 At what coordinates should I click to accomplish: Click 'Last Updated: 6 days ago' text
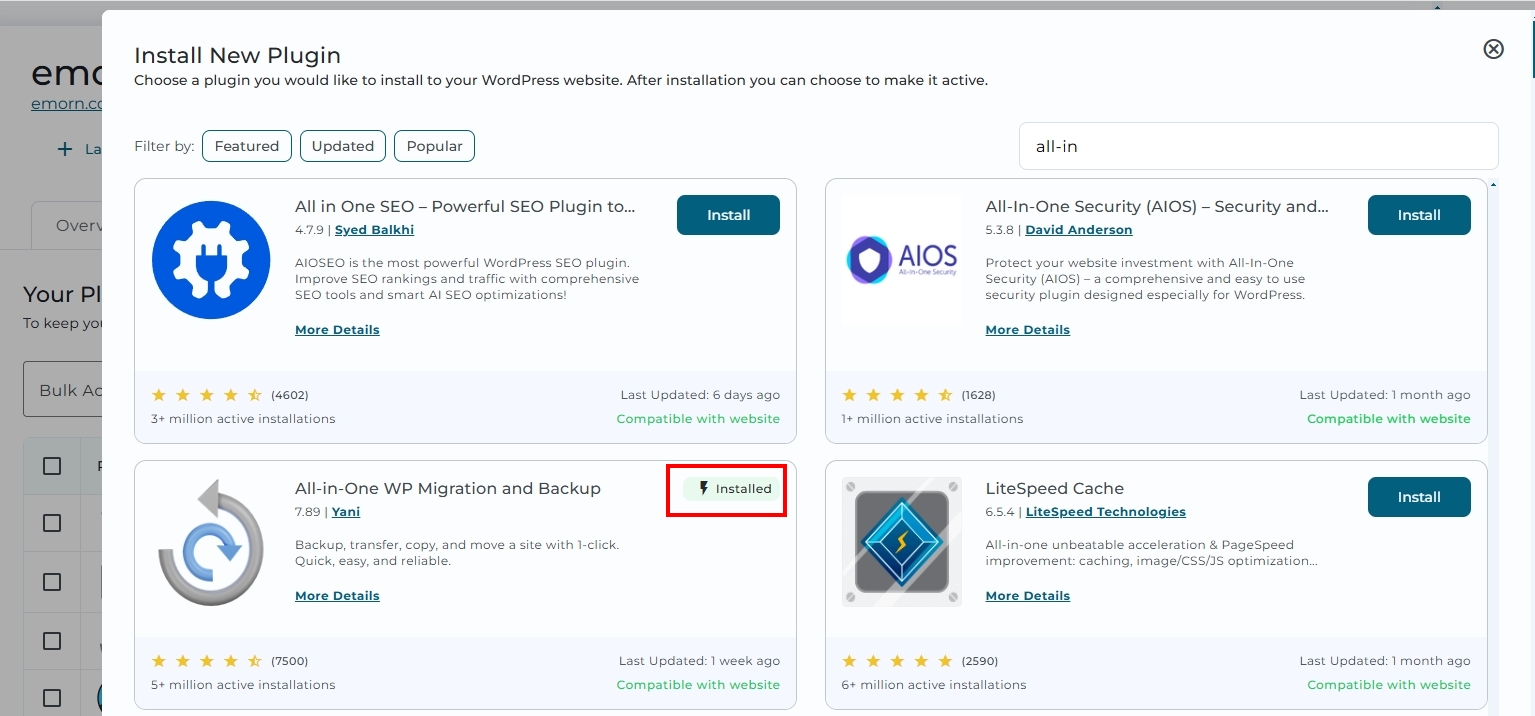700,395
